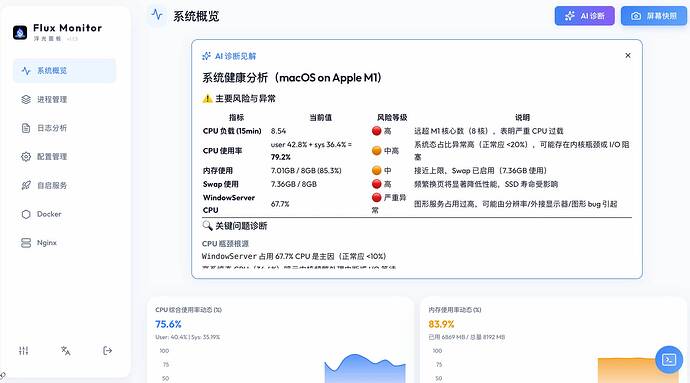The width and height of the screenshot is (690, 383).
Task: Click the CPU 综合使用率动态 chart title
Action: [x=188, y=310]
